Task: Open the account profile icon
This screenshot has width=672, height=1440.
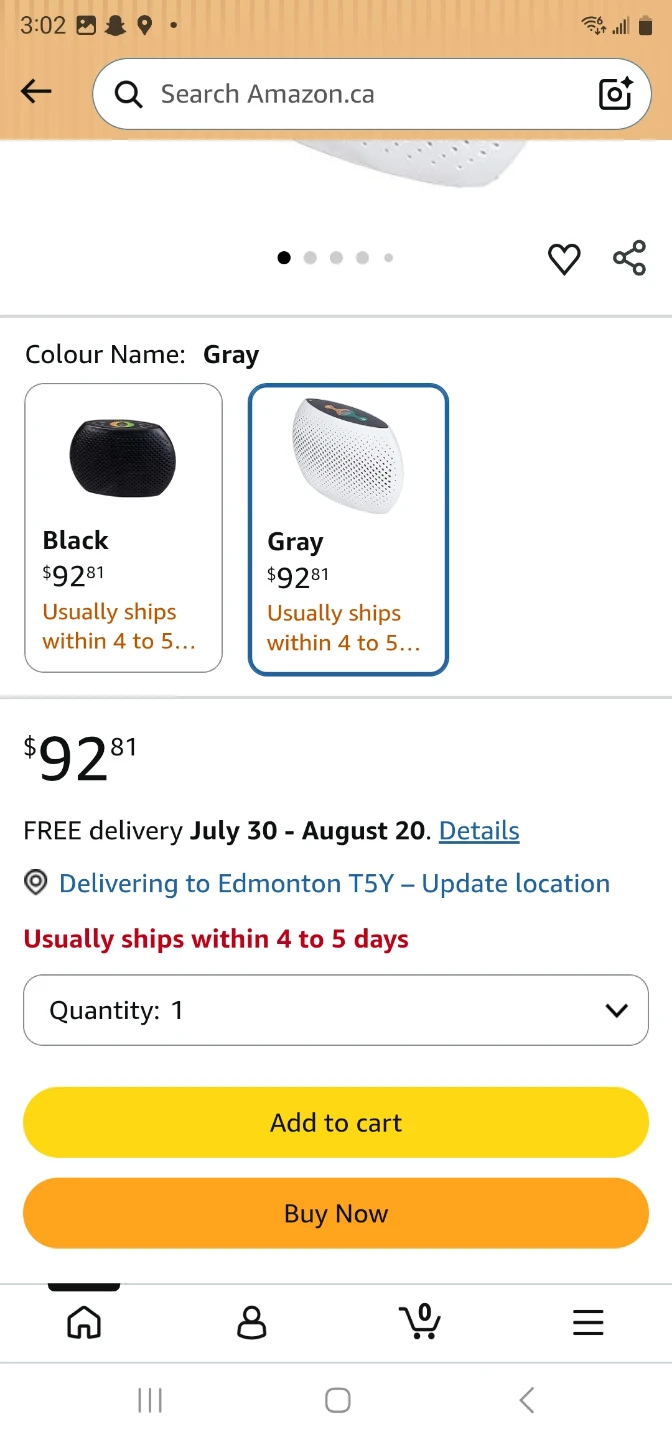Action: point(252,1322)
